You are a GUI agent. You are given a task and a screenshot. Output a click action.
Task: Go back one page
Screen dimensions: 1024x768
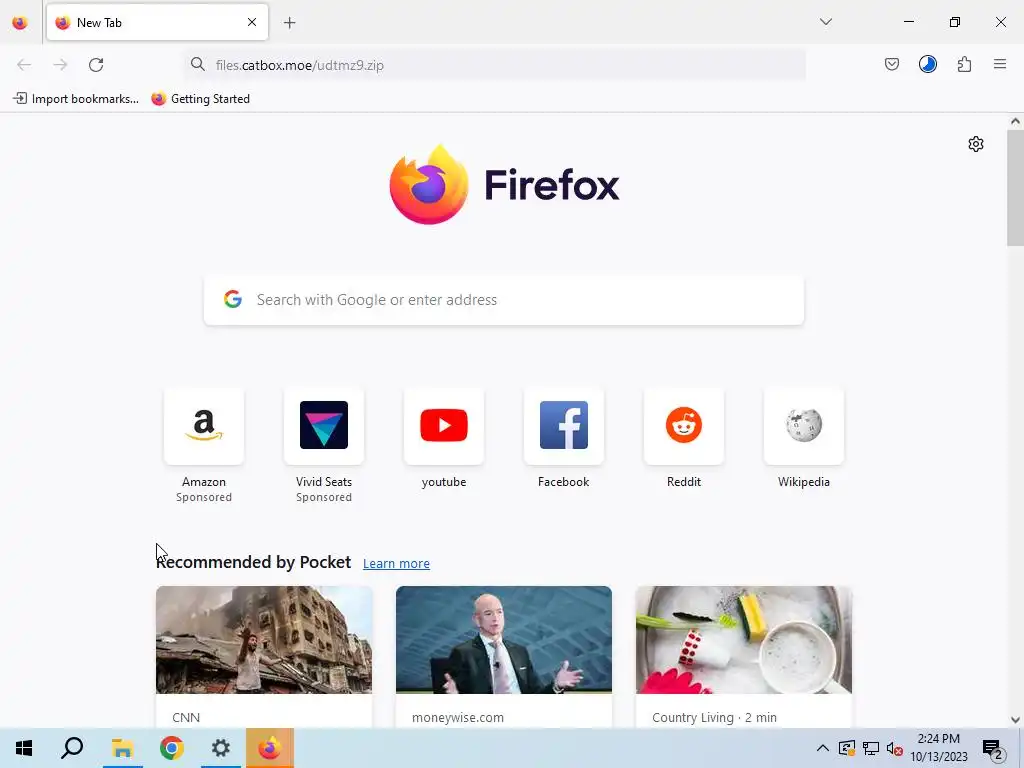point(24,65)
